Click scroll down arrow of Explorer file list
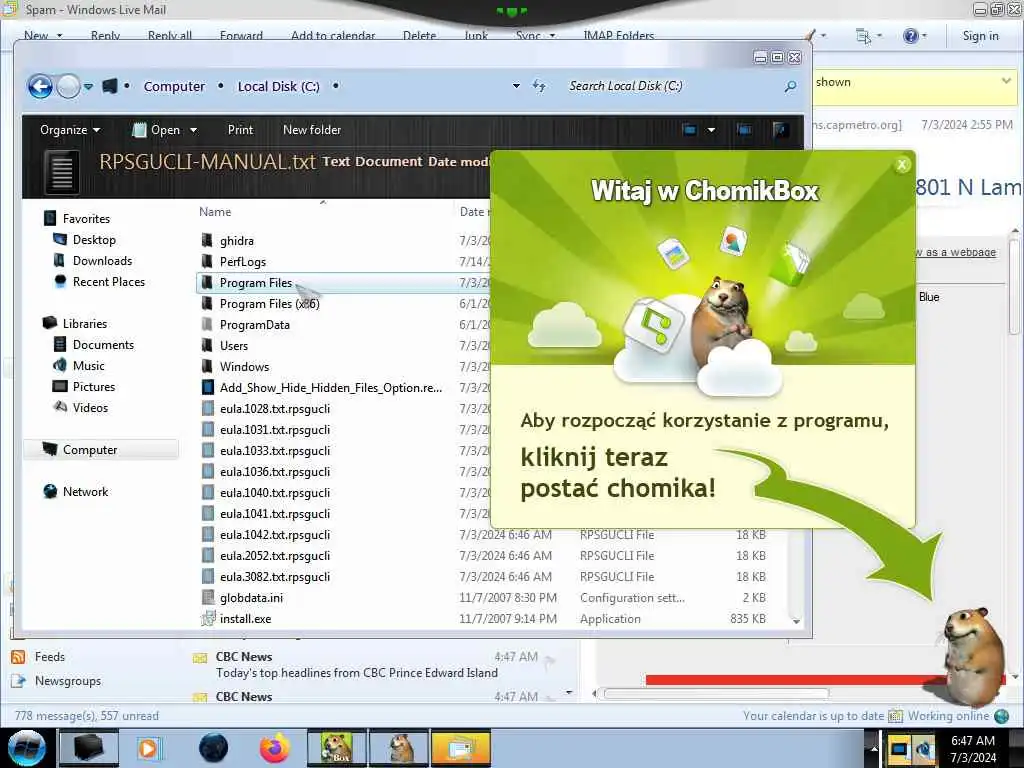 click(796, 621)
